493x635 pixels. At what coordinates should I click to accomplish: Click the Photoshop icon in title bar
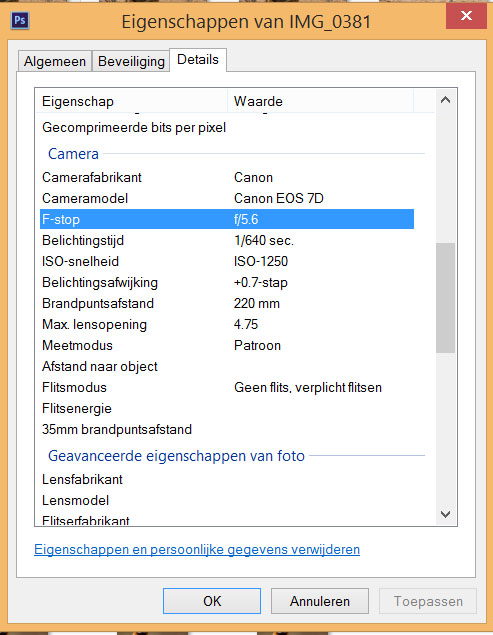click(20, 20)
